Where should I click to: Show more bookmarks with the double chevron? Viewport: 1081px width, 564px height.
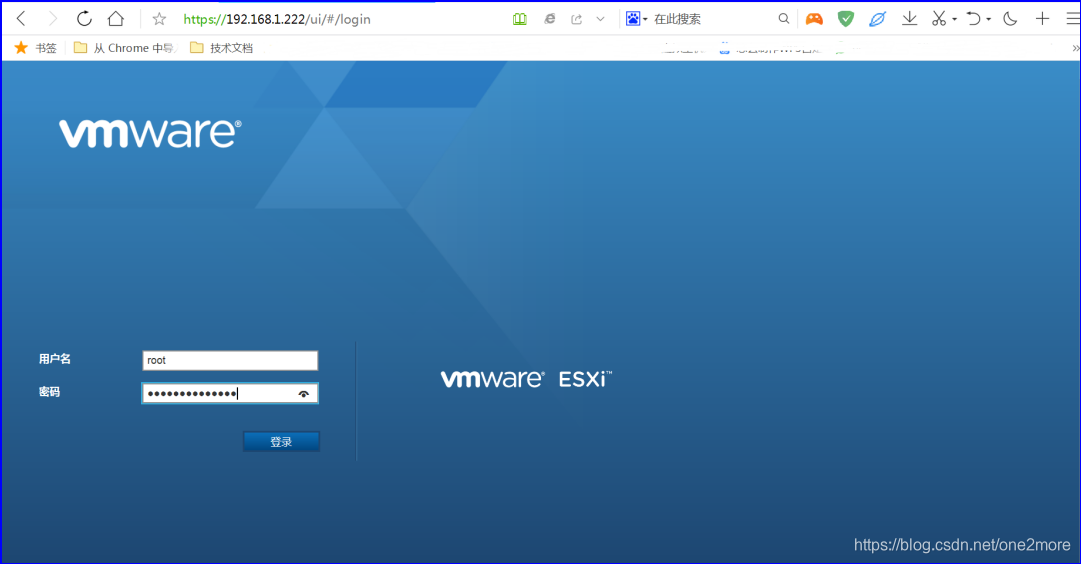coord(1075,48)
